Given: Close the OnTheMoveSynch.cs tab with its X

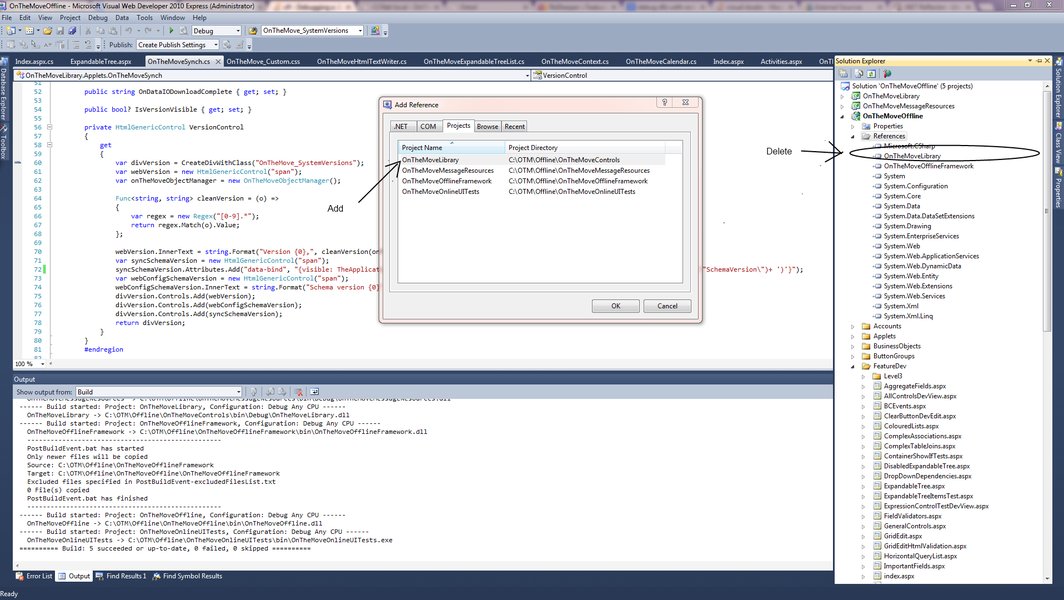Looking at the screenshot, I should click(x=218, y=61).
